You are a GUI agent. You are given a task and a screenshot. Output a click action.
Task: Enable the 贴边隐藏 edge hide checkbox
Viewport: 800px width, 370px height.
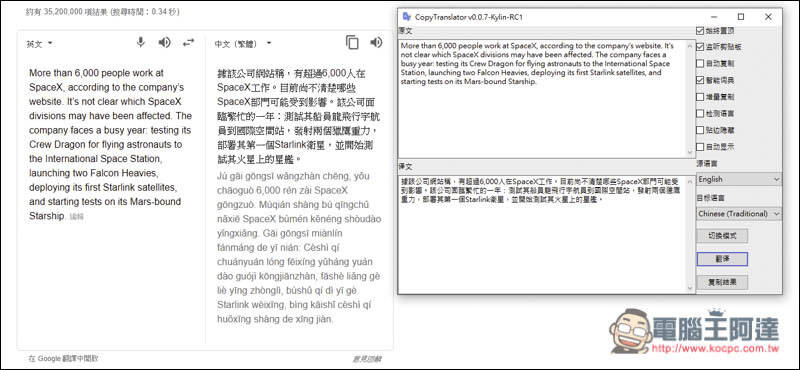pyautogui.click(x=699, y=130)
